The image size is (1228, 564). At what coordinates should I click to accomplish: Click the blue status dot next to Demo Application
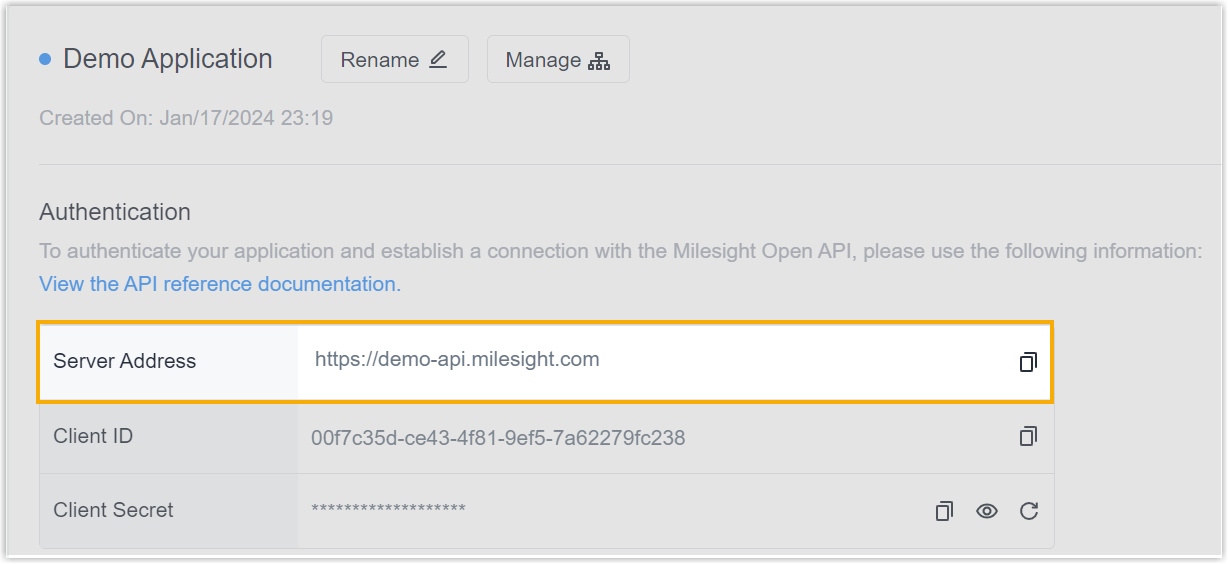[45, 59]
